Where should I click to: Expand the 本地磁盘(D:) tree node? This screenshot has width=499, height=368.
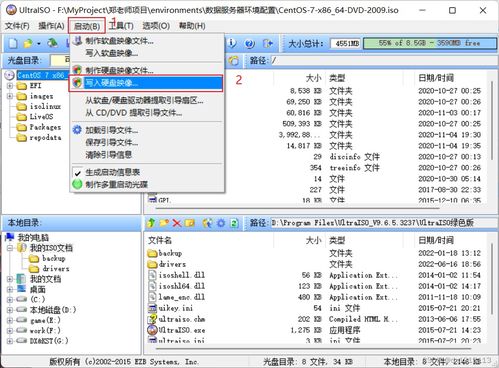[10, 310]
